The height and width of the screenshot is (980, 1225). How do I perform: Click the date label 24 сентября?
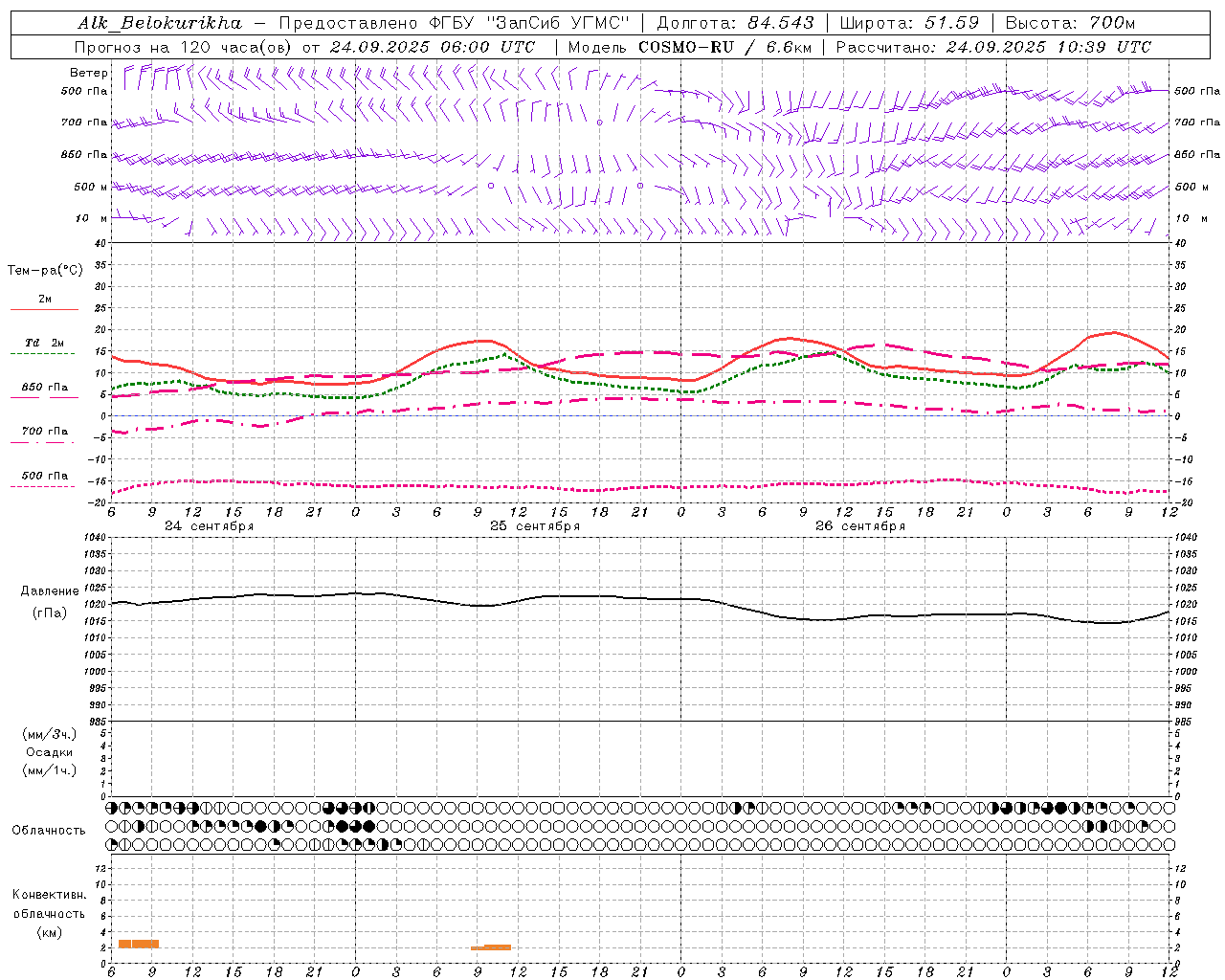(x=209, y=526)
